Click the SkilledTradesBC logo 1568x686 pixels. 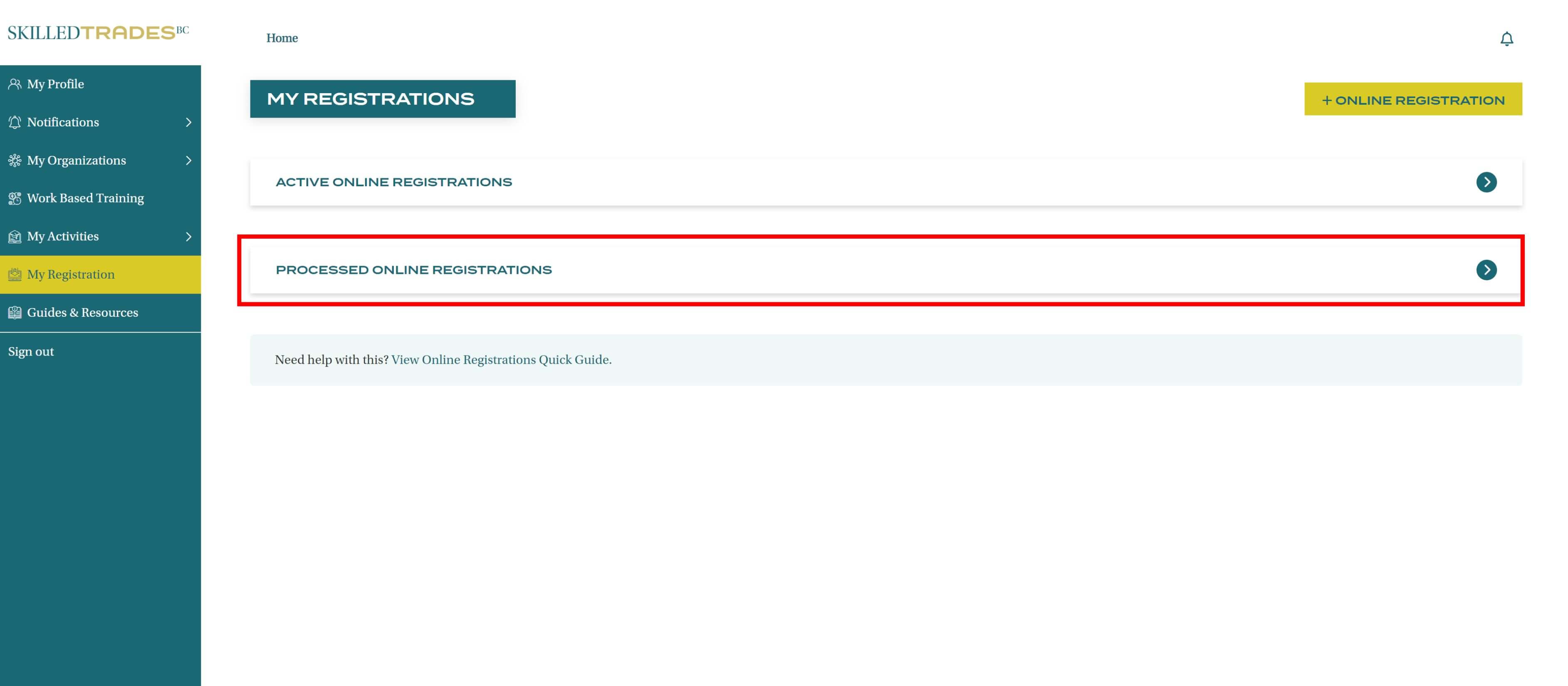click(98, 32)
